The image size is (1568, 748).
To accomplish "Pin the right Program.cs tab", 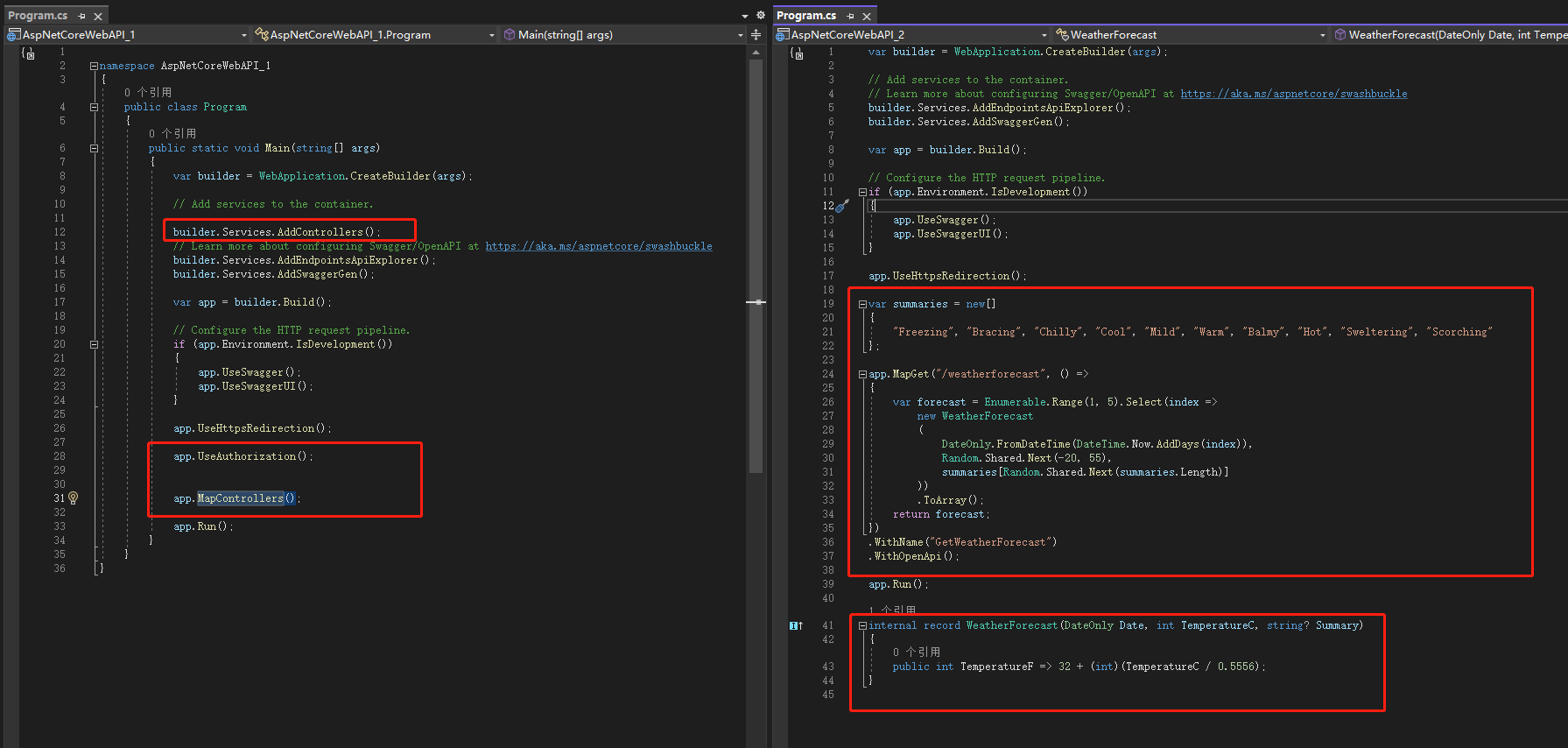I will click(x=850, y=16).
